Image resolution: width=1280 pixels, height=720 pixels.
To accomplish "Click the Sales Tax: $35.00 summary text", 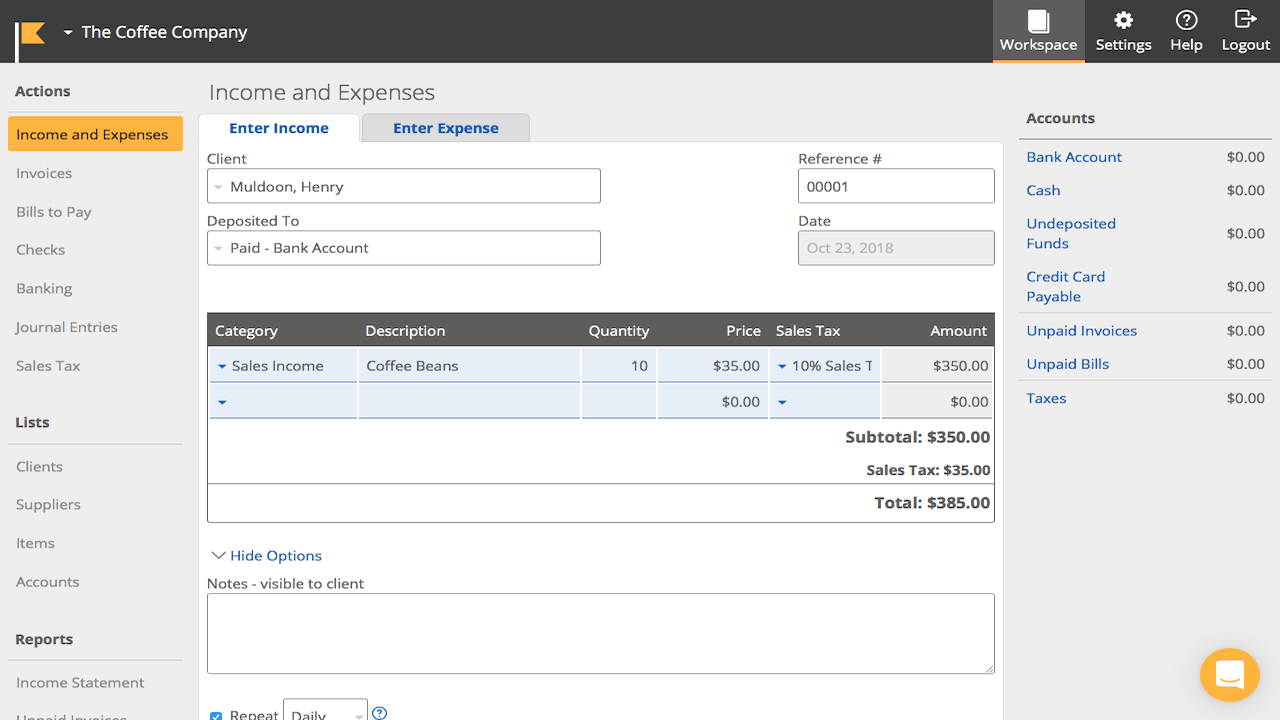I will point(928,470).
